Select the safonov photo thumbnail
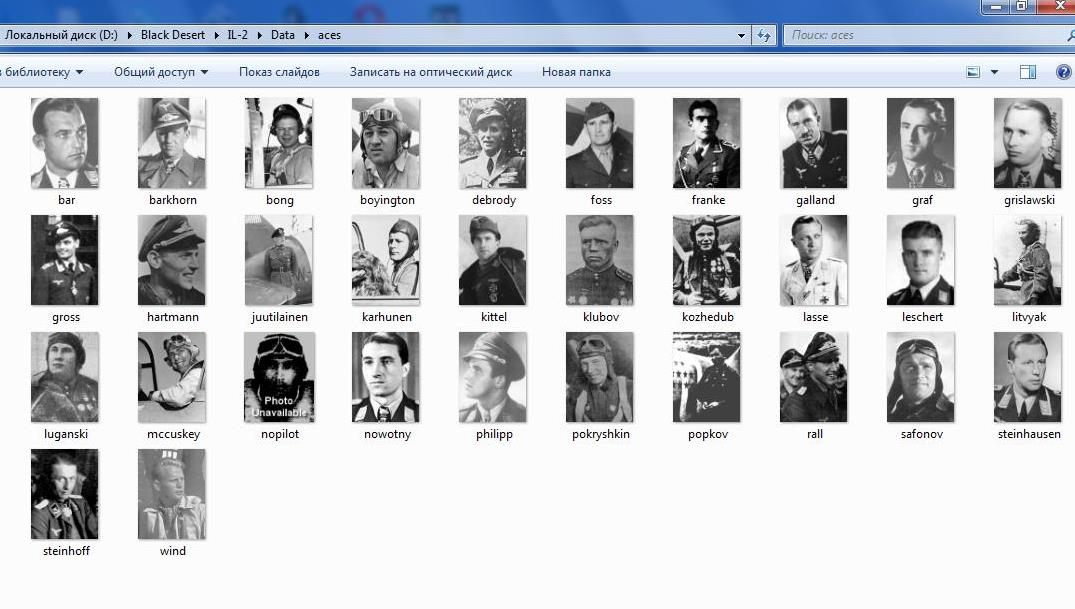1075x609 pixels. (921, 377)
